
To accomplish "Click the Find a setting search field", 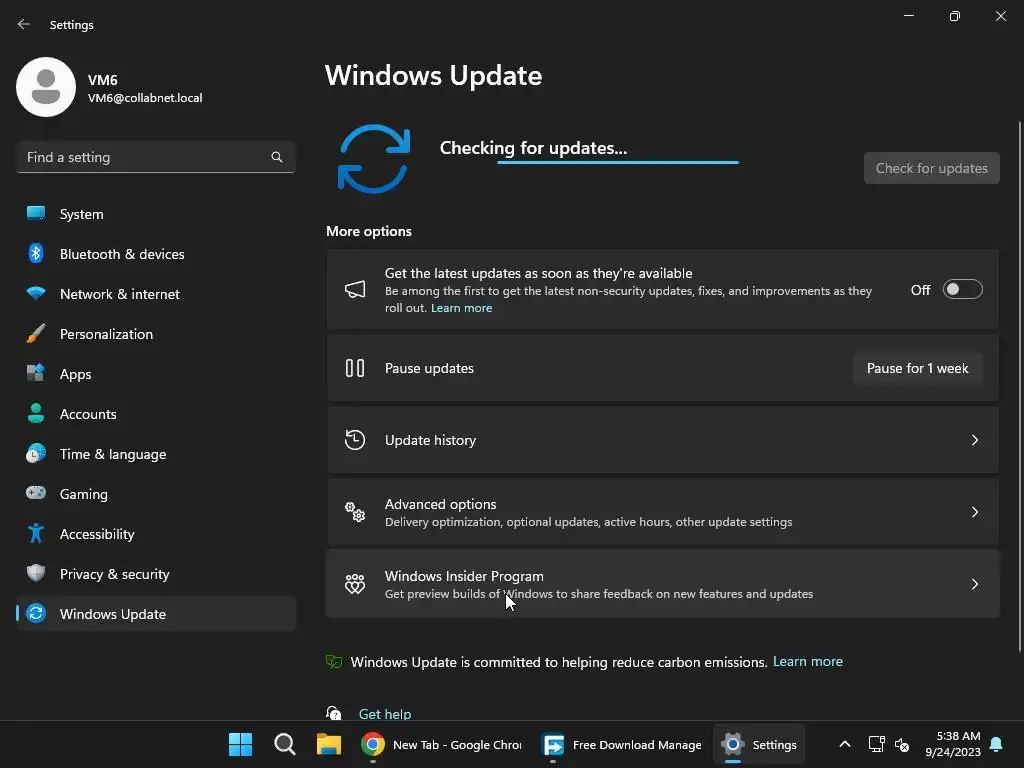I will coord(155,157).
